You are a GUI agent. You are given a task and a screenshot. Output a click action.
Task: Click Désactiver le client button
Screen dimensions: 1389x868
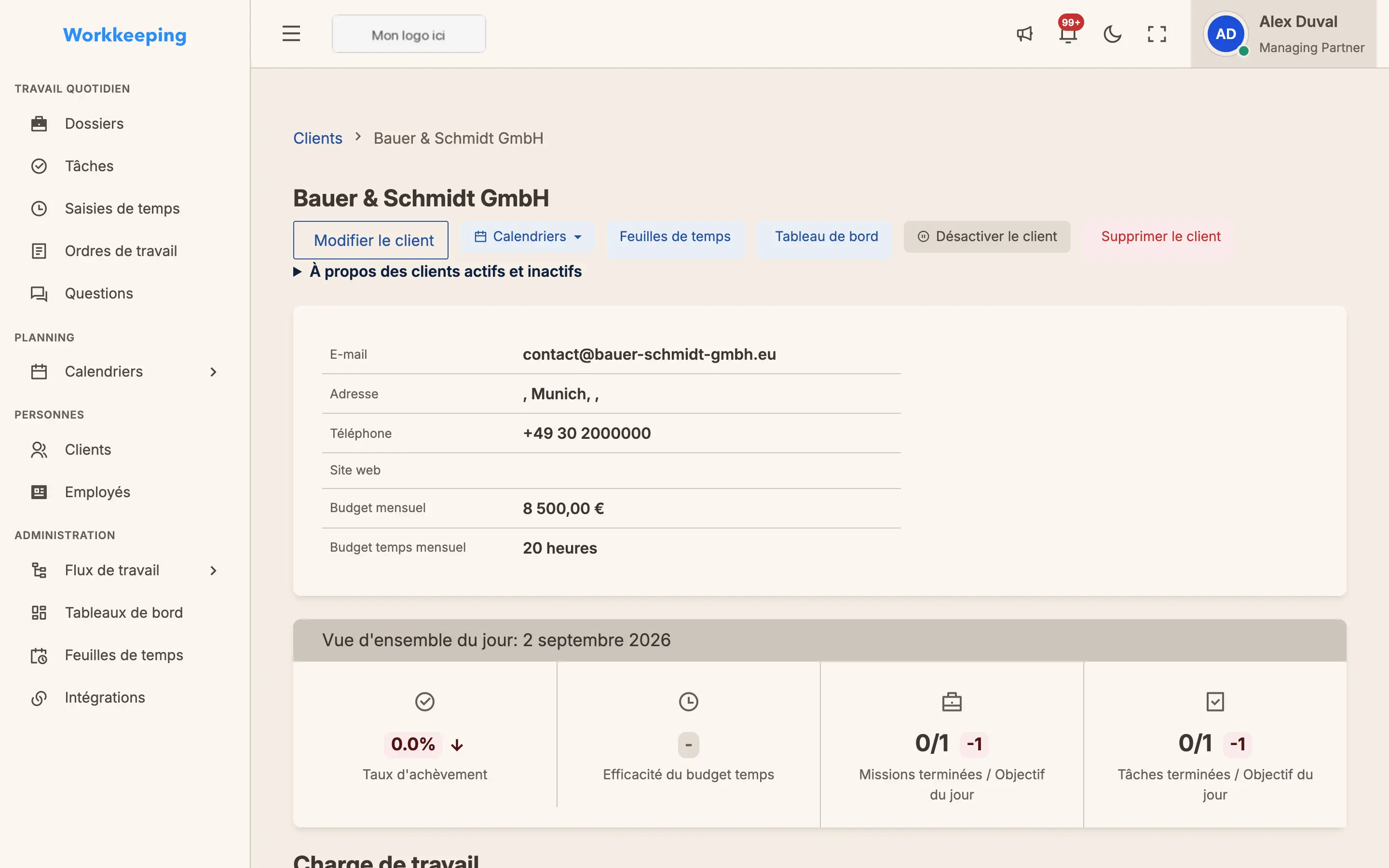point(987,236)
